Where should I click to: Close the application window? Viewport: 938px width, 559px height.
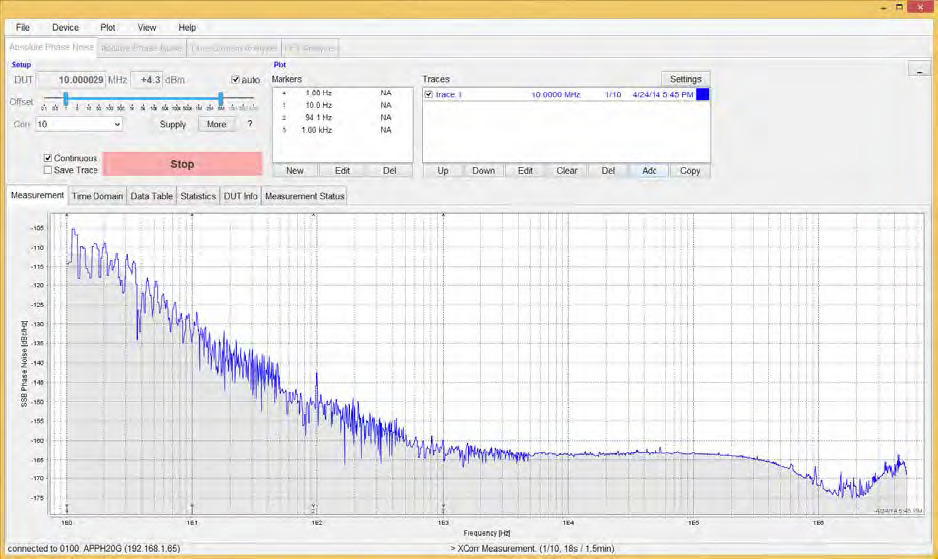pyautogui.click(x=921, y=7)
